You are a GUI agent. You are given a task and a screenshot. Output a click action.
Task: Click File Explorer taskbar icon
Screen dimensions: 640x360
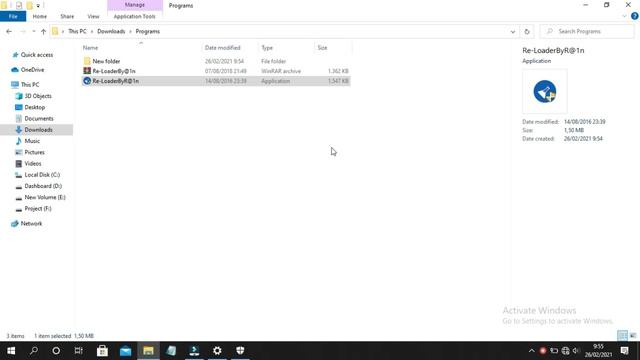click(x=148, y=351)
